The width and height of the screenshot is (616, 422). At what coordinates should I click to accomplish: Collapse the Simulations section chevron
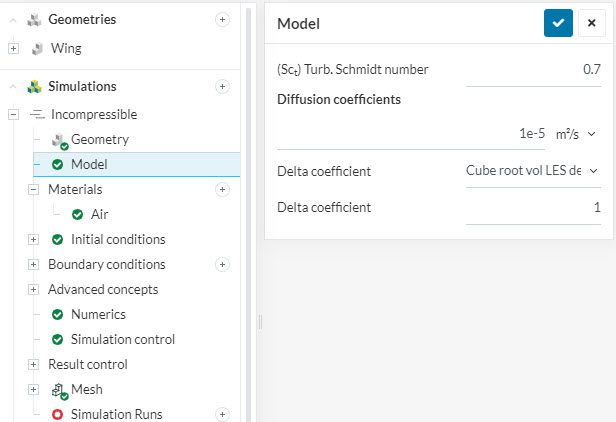pos(13,87)
